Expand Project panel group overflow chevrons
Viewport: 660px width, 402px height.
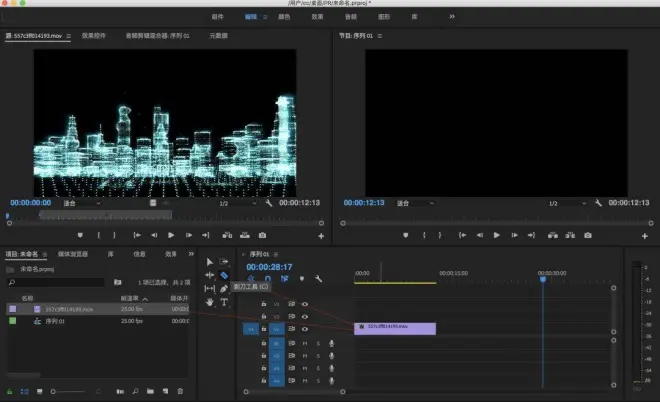(191, 254)
